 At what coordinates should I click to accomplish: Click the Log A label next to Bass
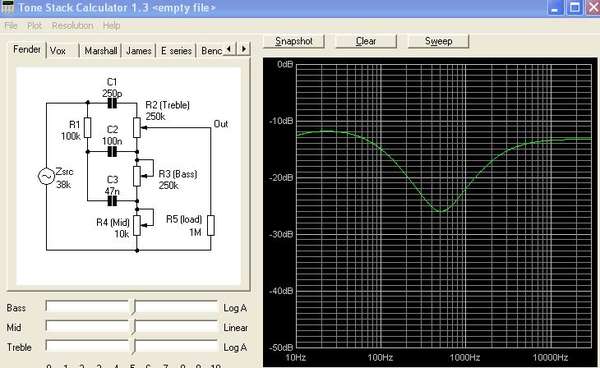click(x=235, y=308)
